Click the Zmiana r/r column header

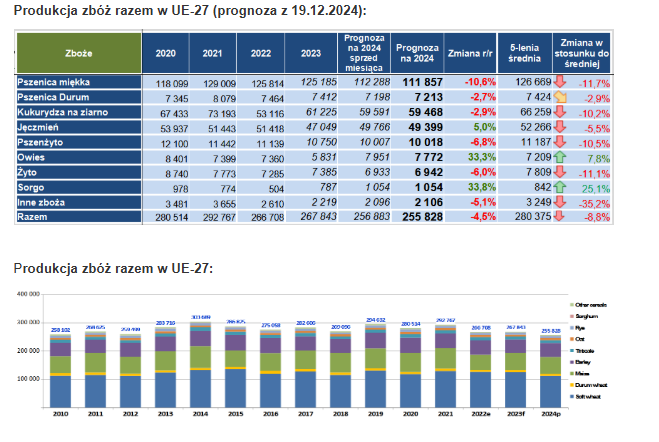pos(470,52)
